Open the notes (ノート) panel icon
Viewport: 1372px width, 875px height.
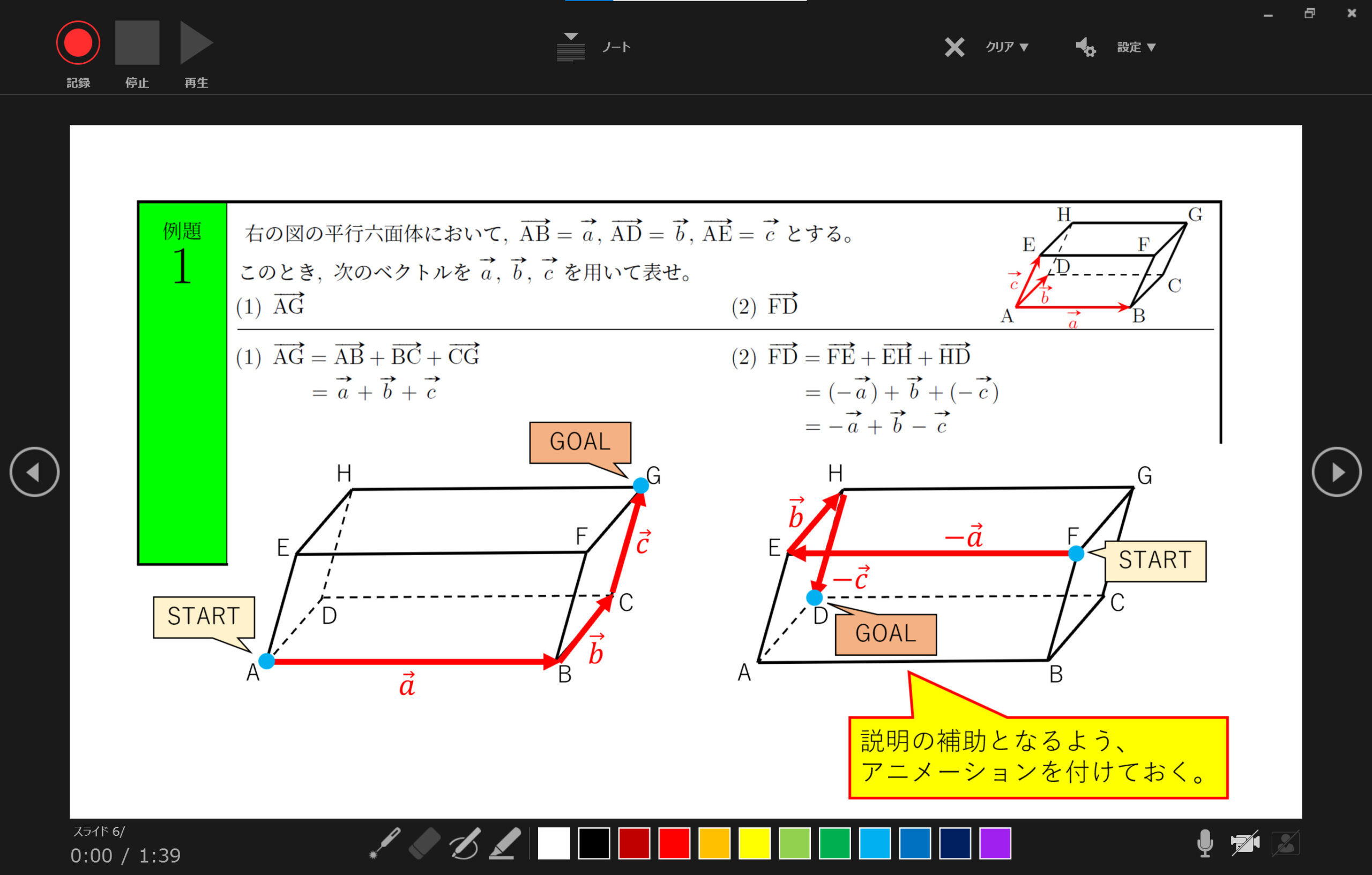pyautogui.click(x=571, y=47)
